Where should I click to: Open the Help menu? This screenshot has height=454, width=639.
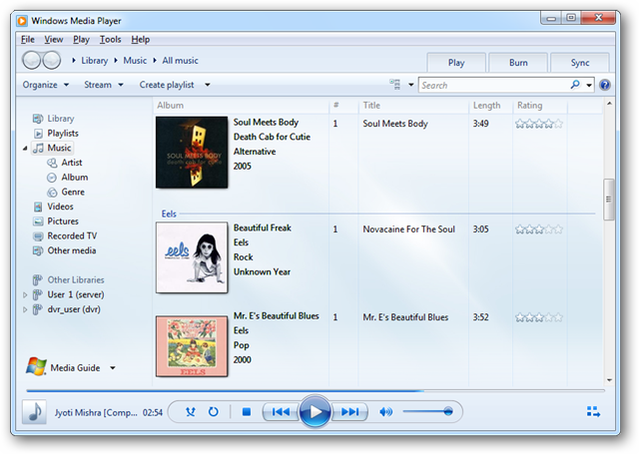point(140,40)
